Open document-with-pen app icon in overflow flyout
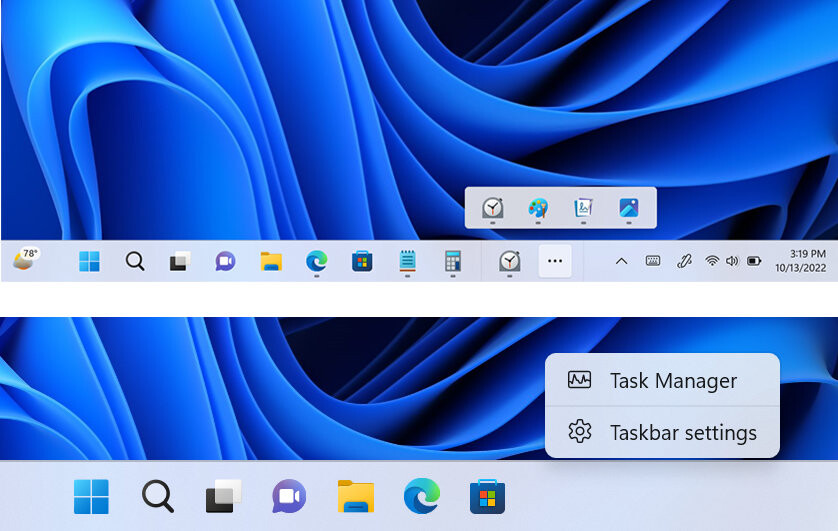Viewport: 838px width, 531px height. [x=583, y=208]
